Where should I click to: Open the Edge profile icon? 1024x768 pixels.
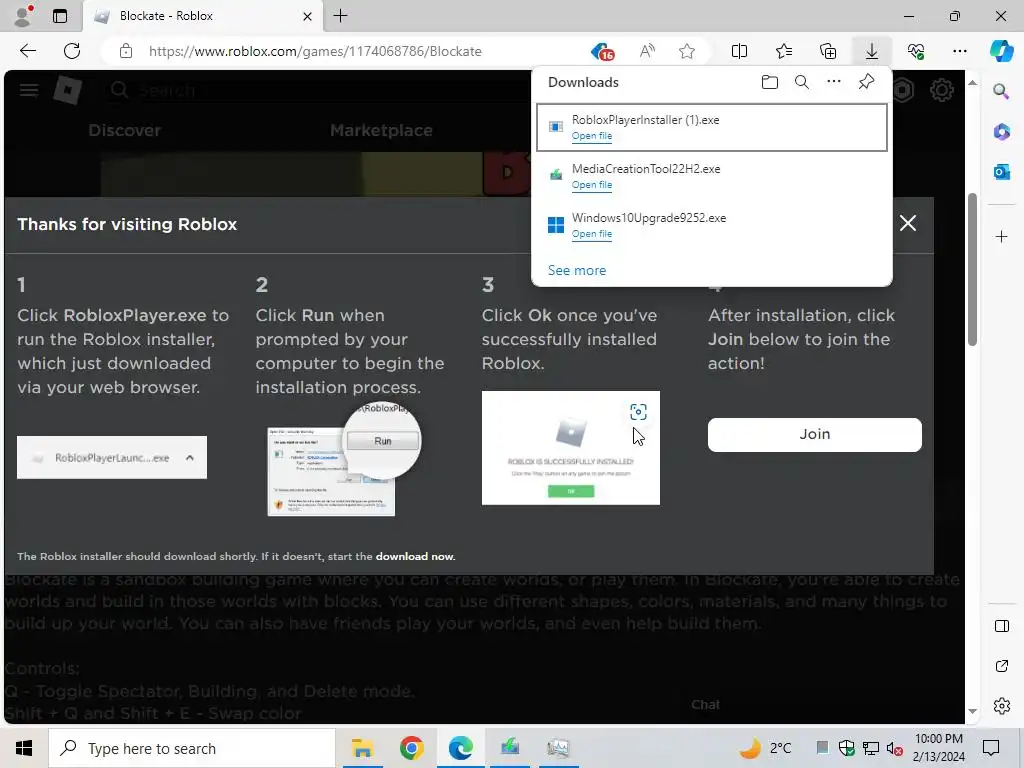24,16
